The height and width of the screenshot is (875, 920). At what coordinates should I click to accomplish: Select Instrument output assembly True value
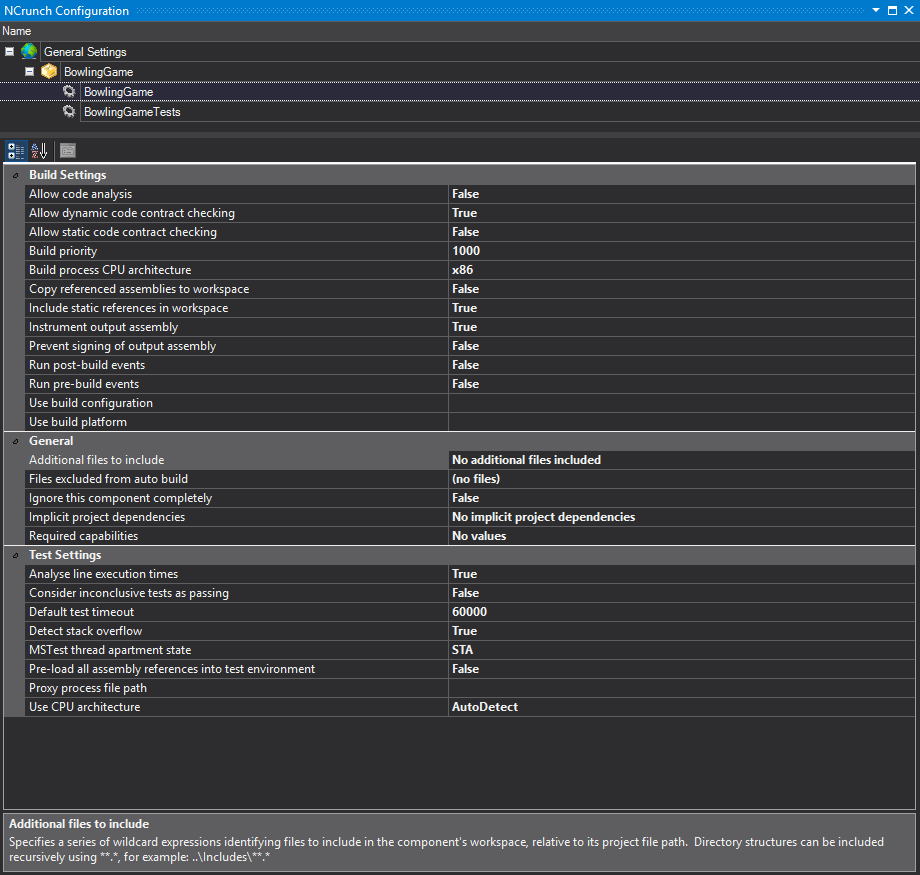(x=464, y=327)
